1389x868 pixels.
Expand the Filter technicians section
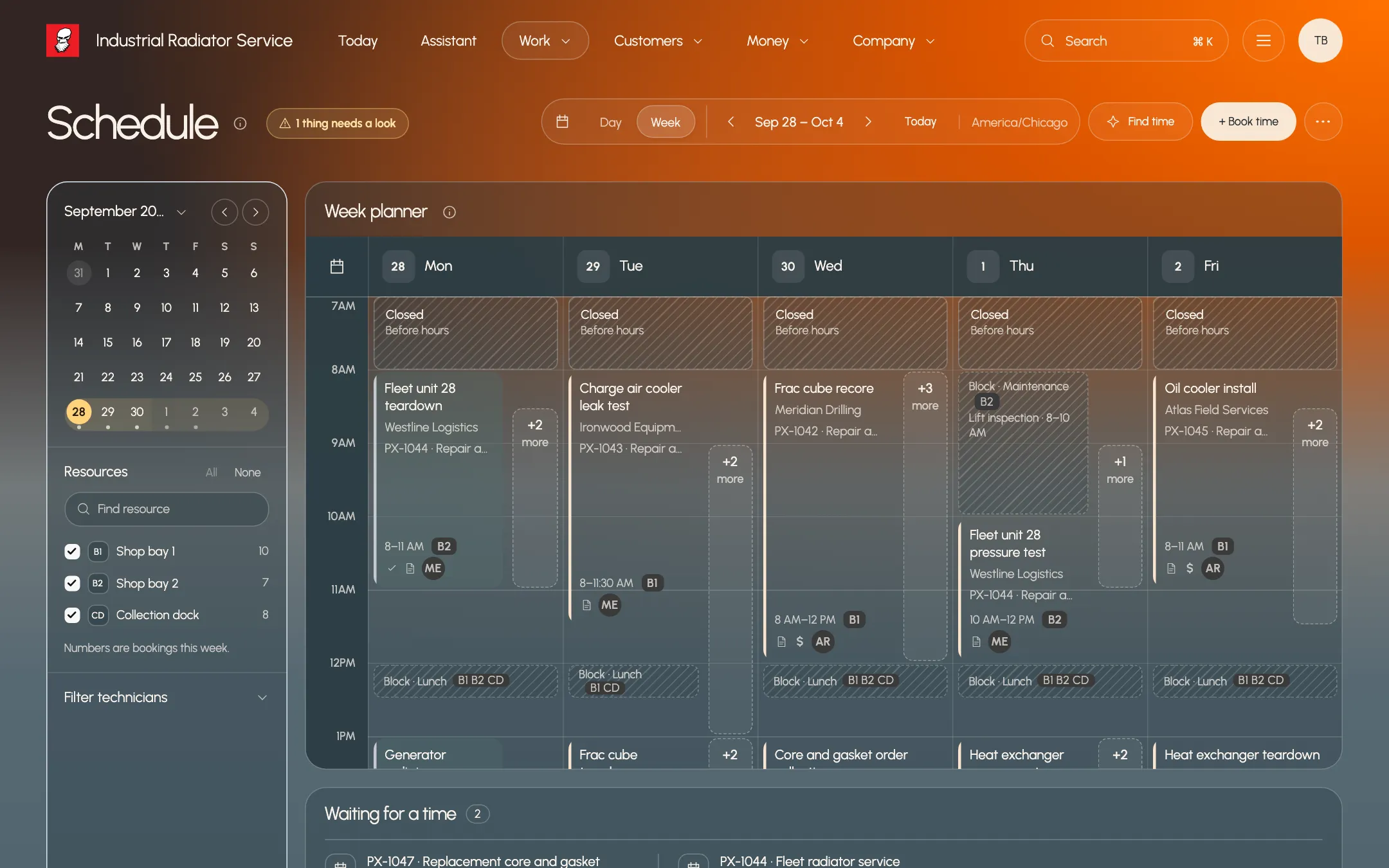tap(166, 698)
